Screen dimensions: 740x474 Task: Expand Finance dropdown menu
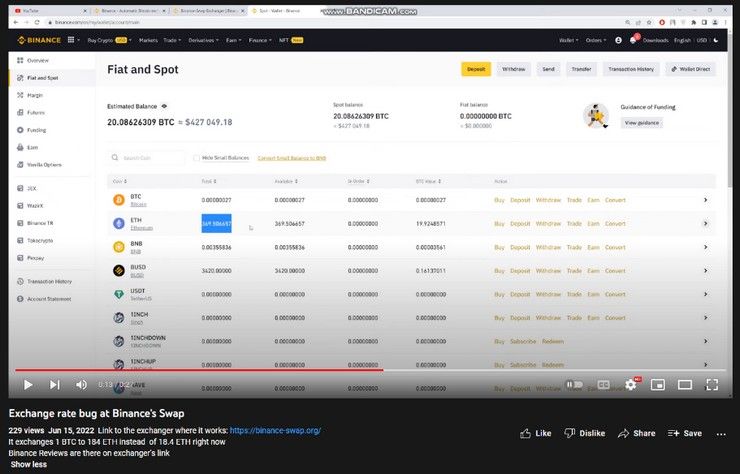(260, 40)
